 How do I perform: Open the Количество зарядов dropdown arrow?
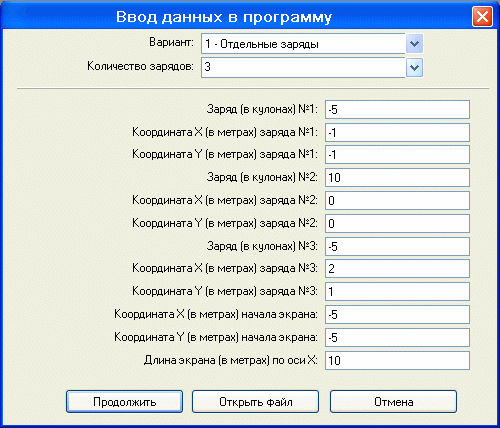point(414,68)
